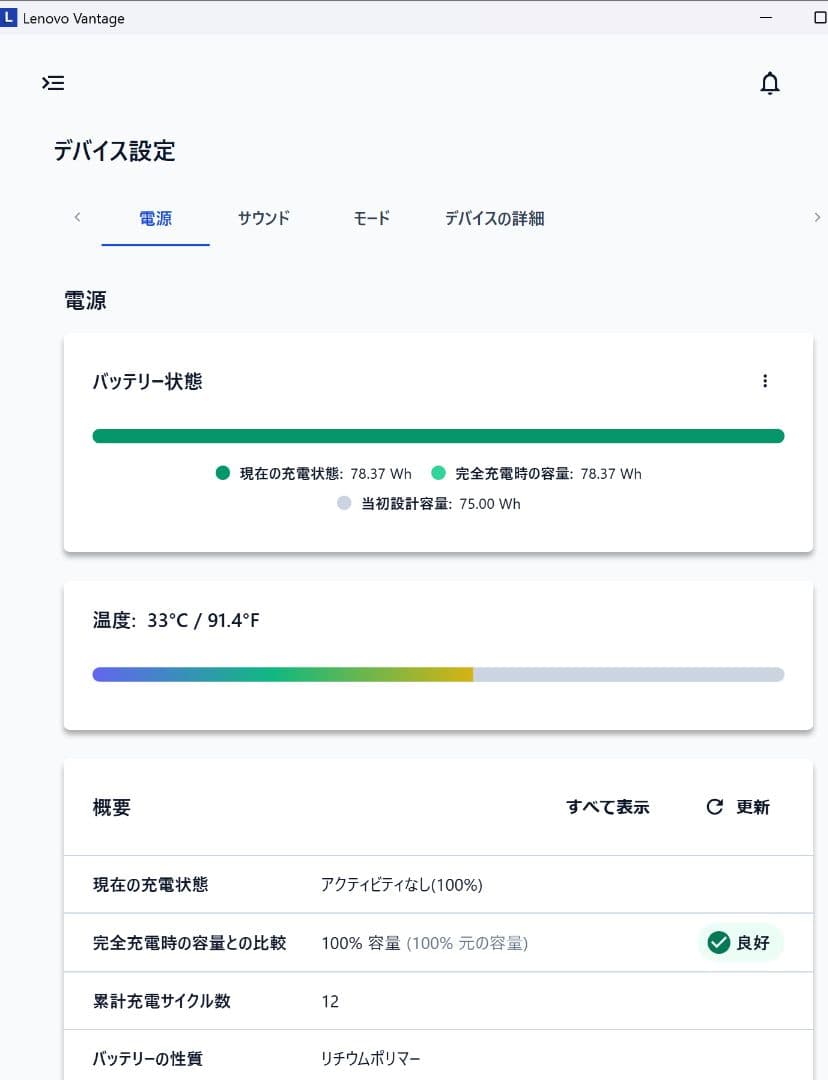Minimize the Lenovo Vantage window

tap(766, 18)
